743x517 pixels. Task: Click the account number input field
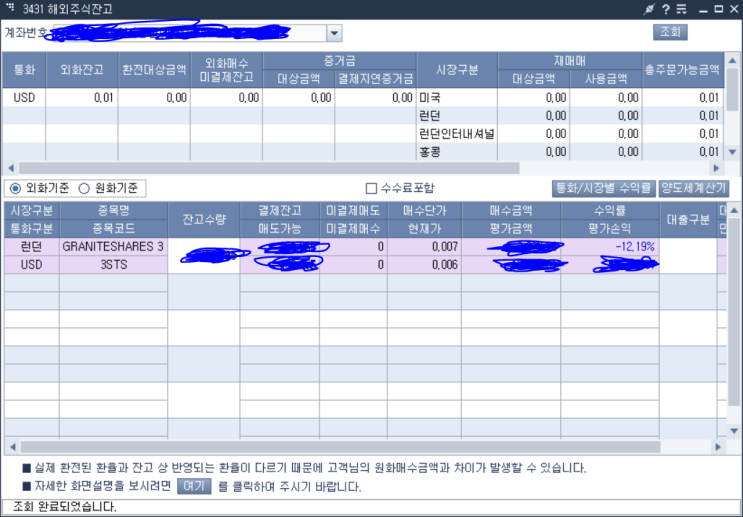click(190, 33)
